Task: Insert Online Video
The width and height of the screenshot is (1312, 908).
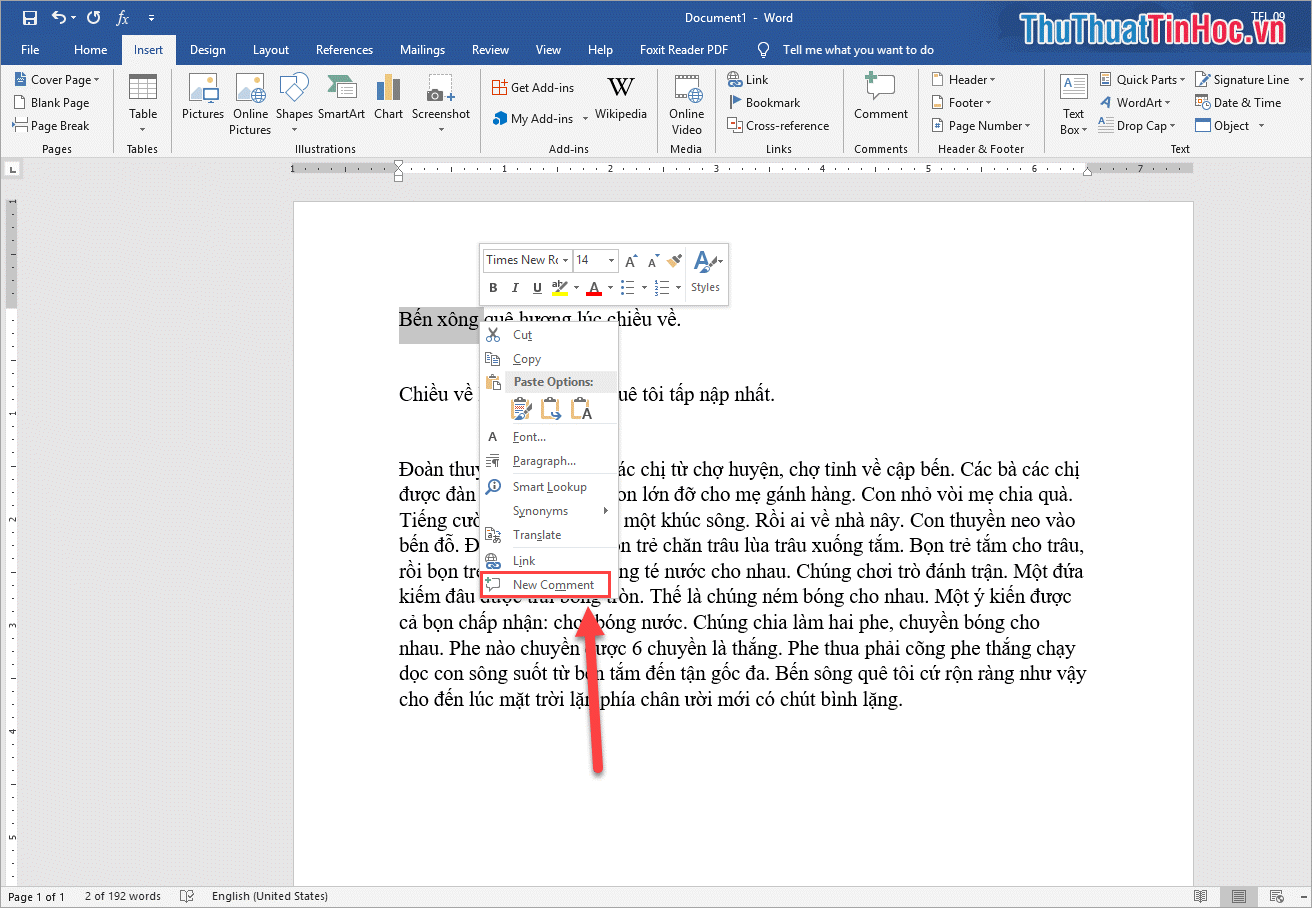Action: 687,104
